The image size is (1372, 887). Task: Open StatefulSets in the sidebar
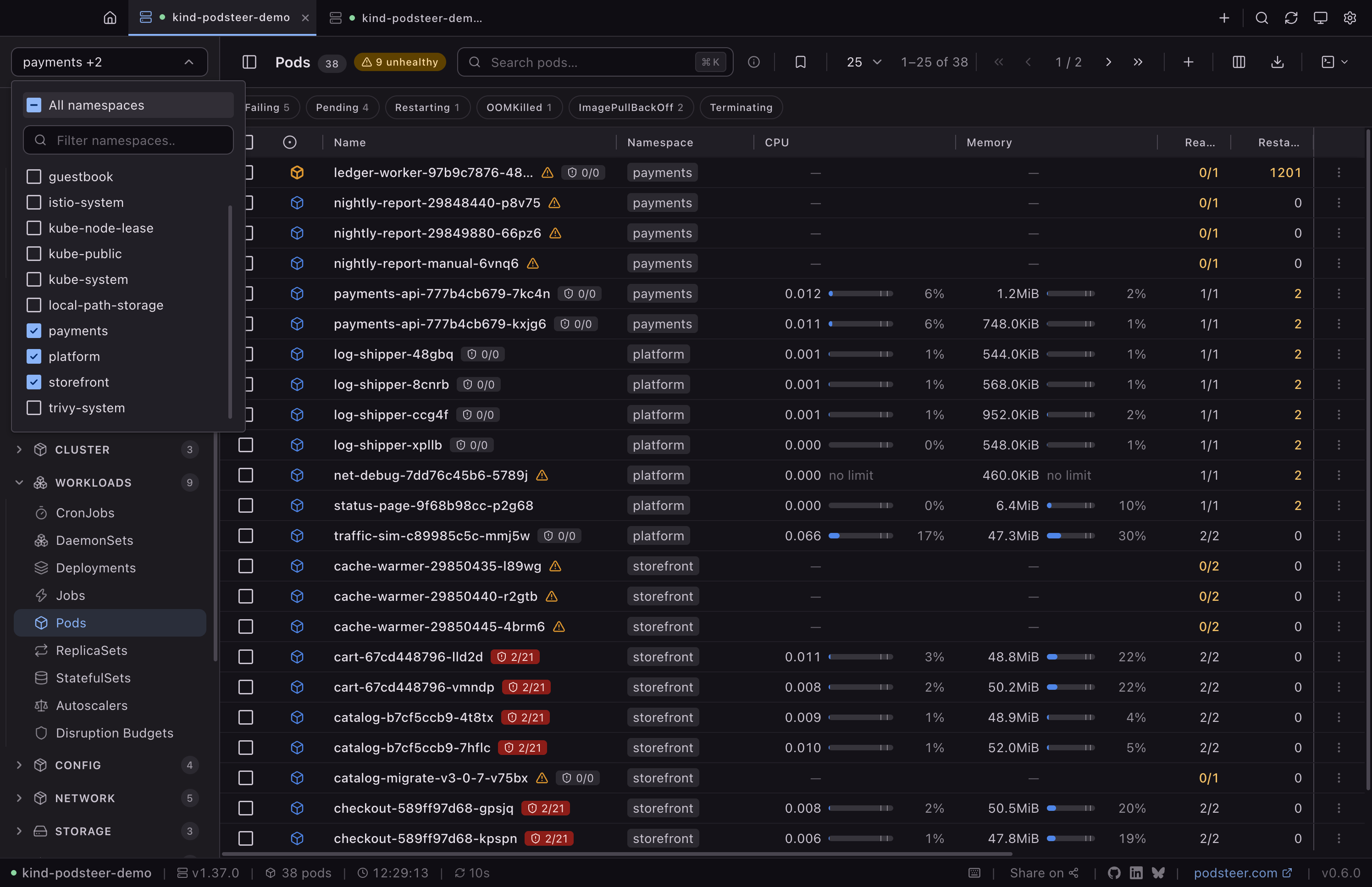point(110,678)
